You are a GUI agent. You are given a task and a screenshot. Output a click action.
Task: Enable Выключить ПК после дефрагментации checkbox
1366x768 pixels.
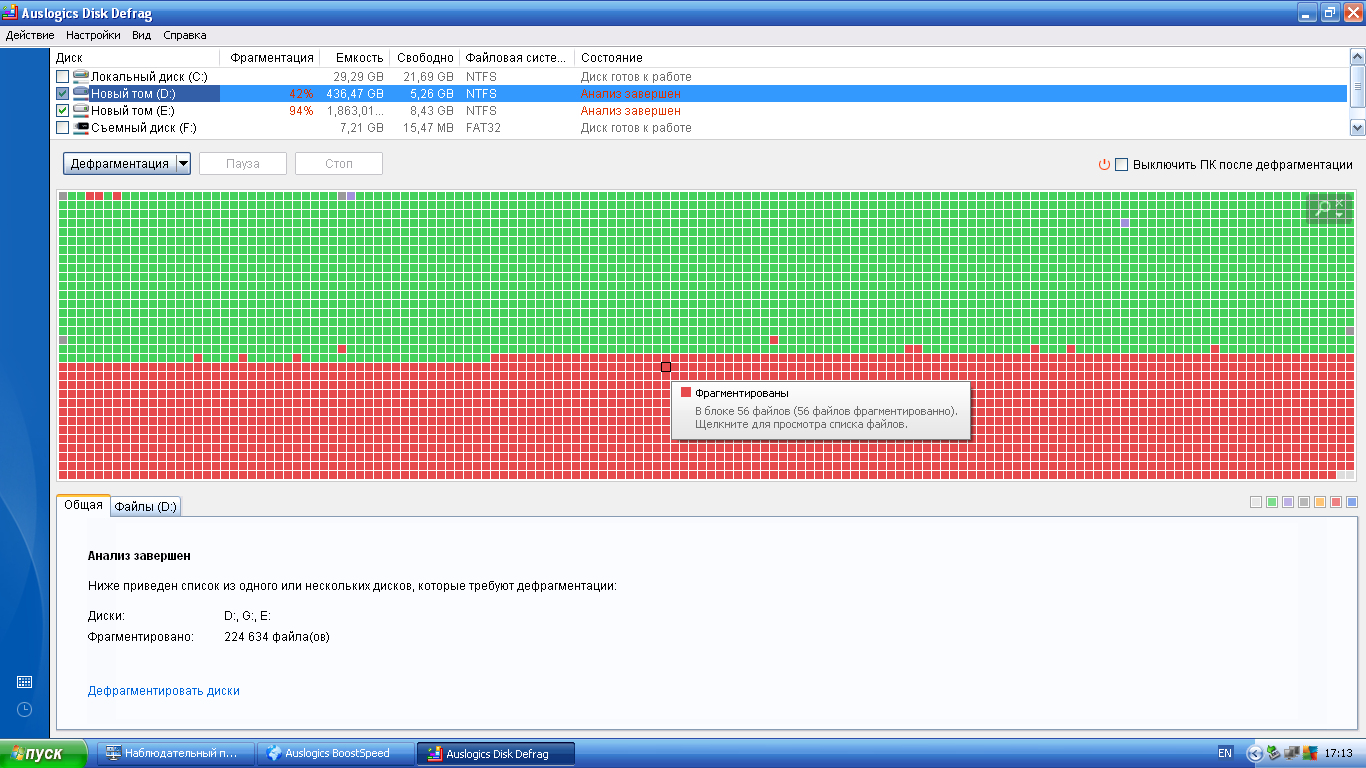point(1122,165)
